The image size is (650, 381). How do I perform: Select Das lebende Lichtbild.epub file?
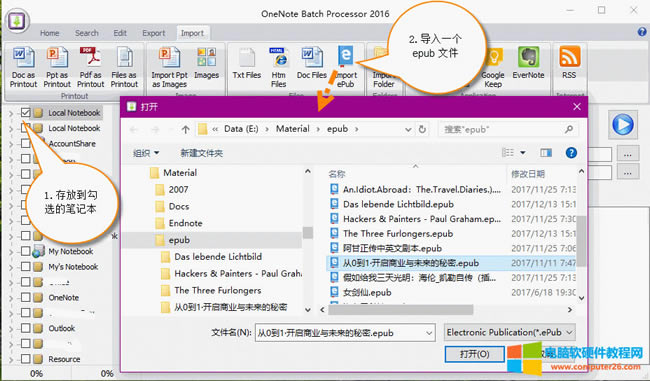[x=398, y=204]
